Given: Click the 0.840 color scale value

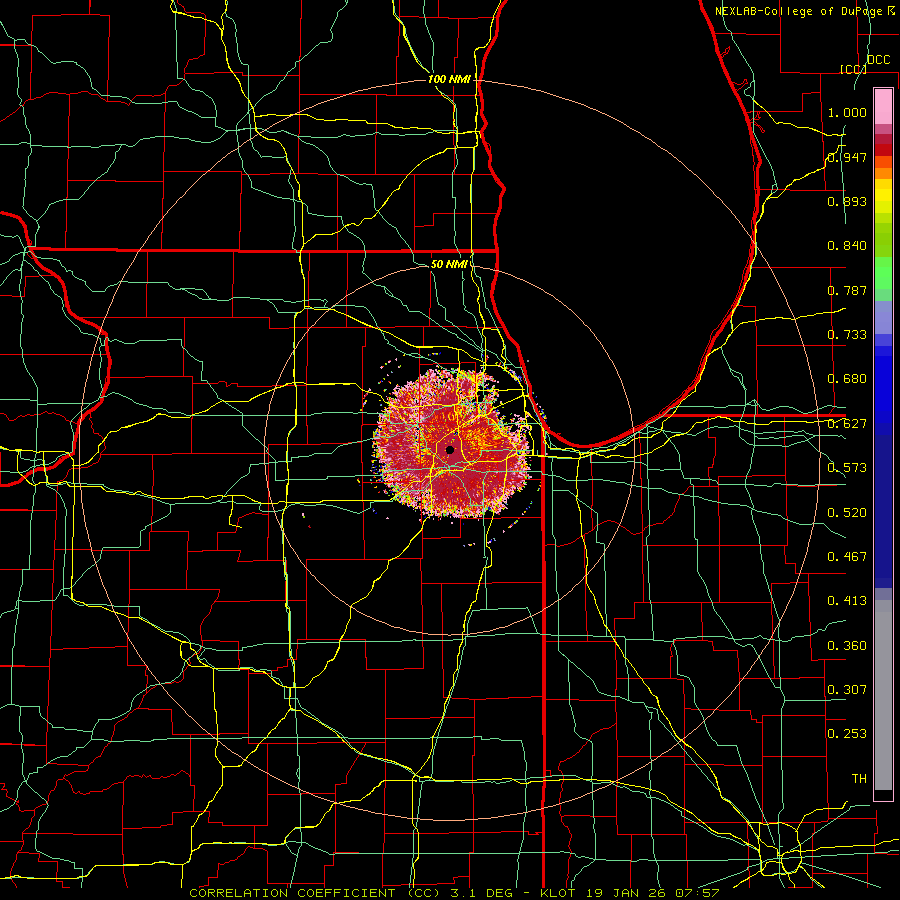Looking at the screenshot, I should pos(847,246).
